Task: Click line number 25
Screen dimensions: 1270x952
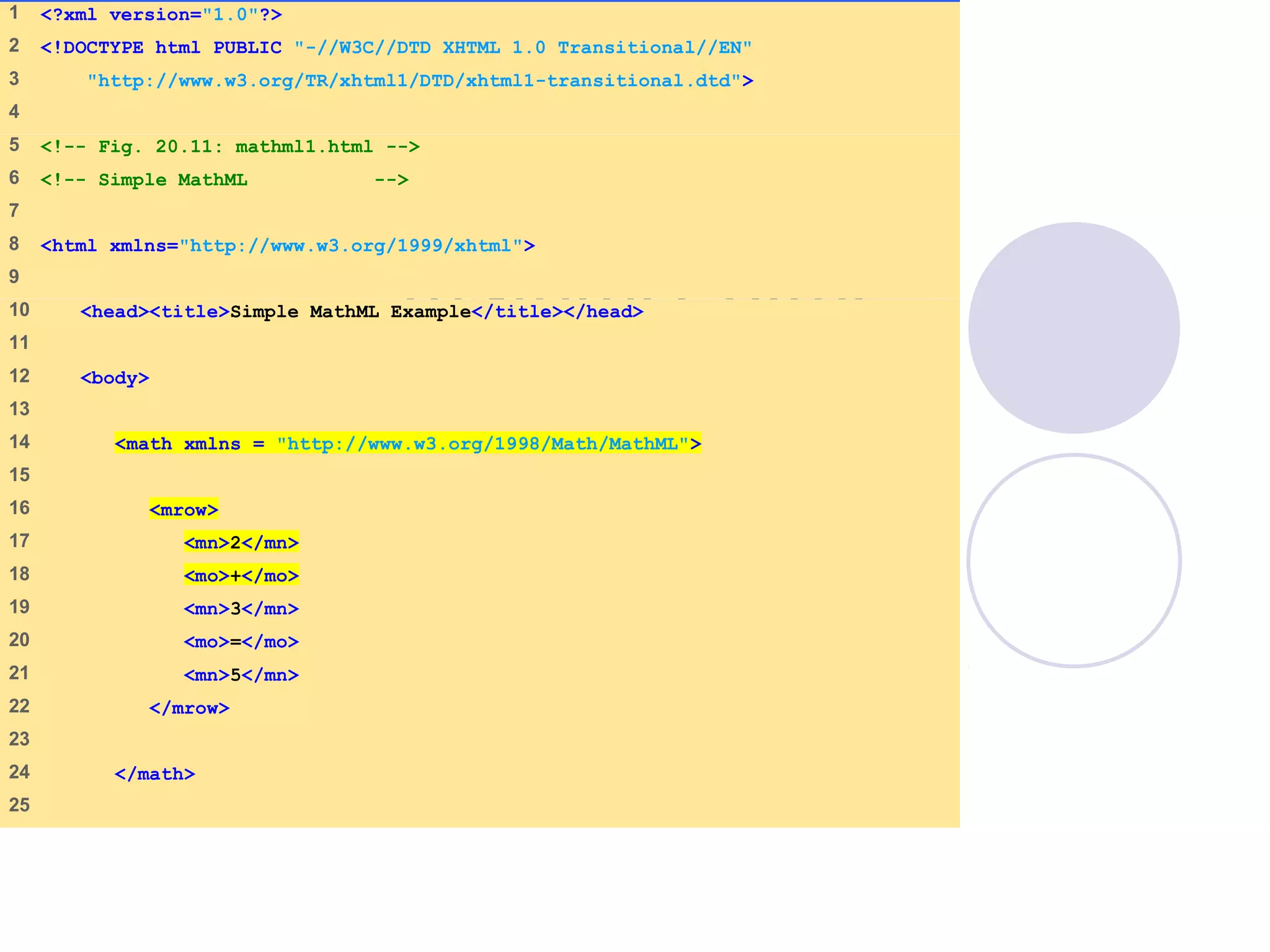Action: (19, 805)
